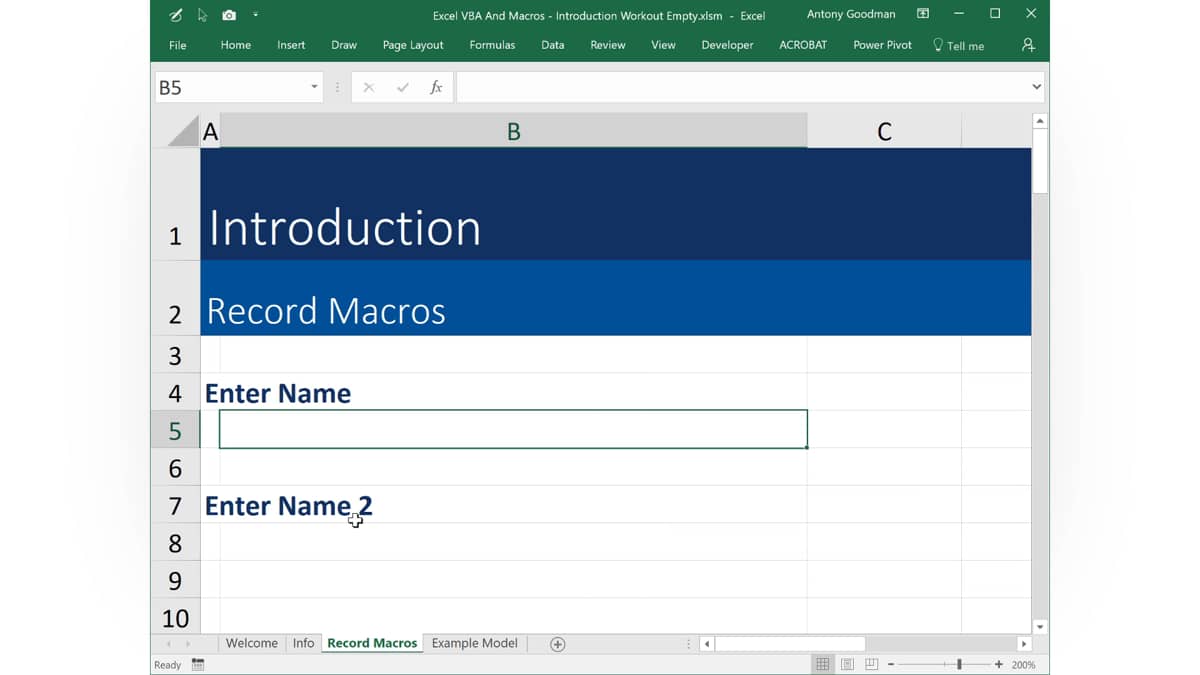The image size is (1200, 675).
Task: Select row 8 header
Action: pos(175,543)
